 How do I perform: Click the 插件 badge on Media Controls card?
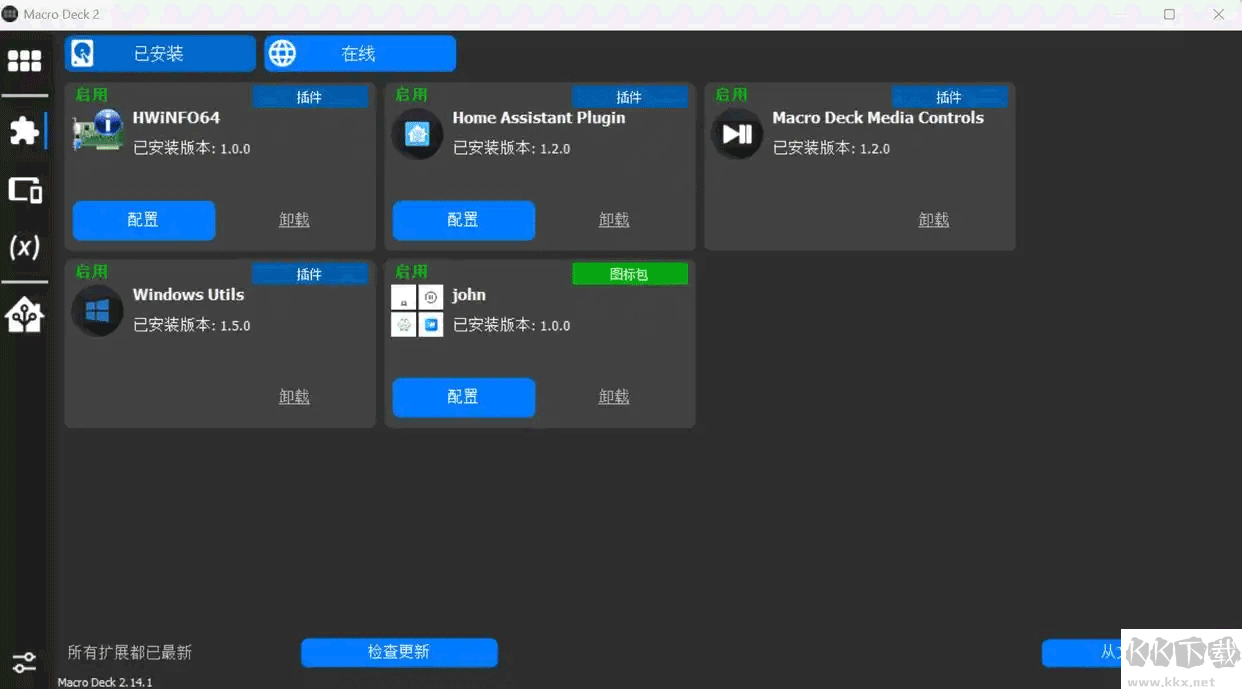click(950, 97)
